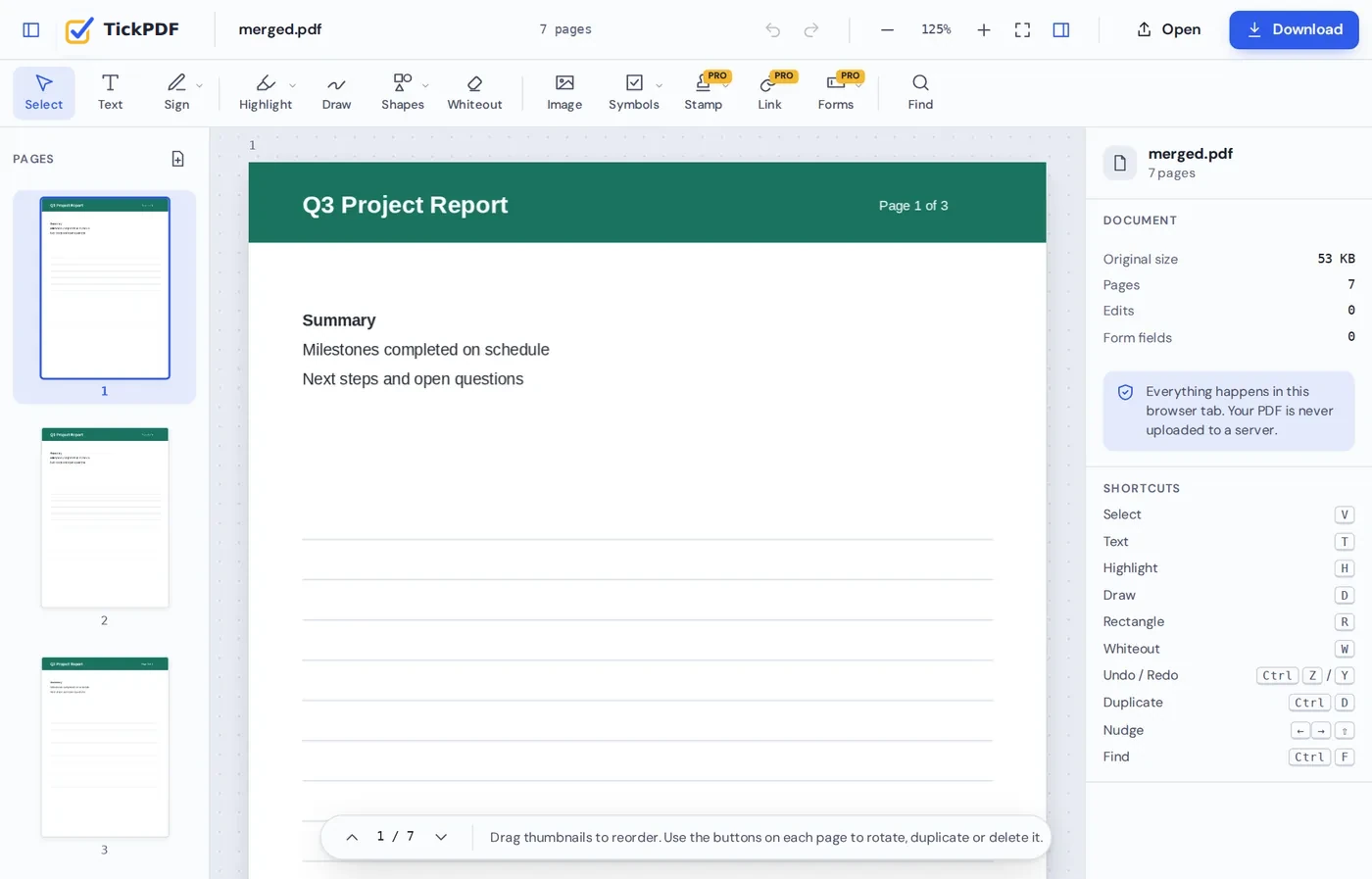Viewport: 1372px width, 879px height.
Task: Click the Open button
Action: (x=1168, y=29)
